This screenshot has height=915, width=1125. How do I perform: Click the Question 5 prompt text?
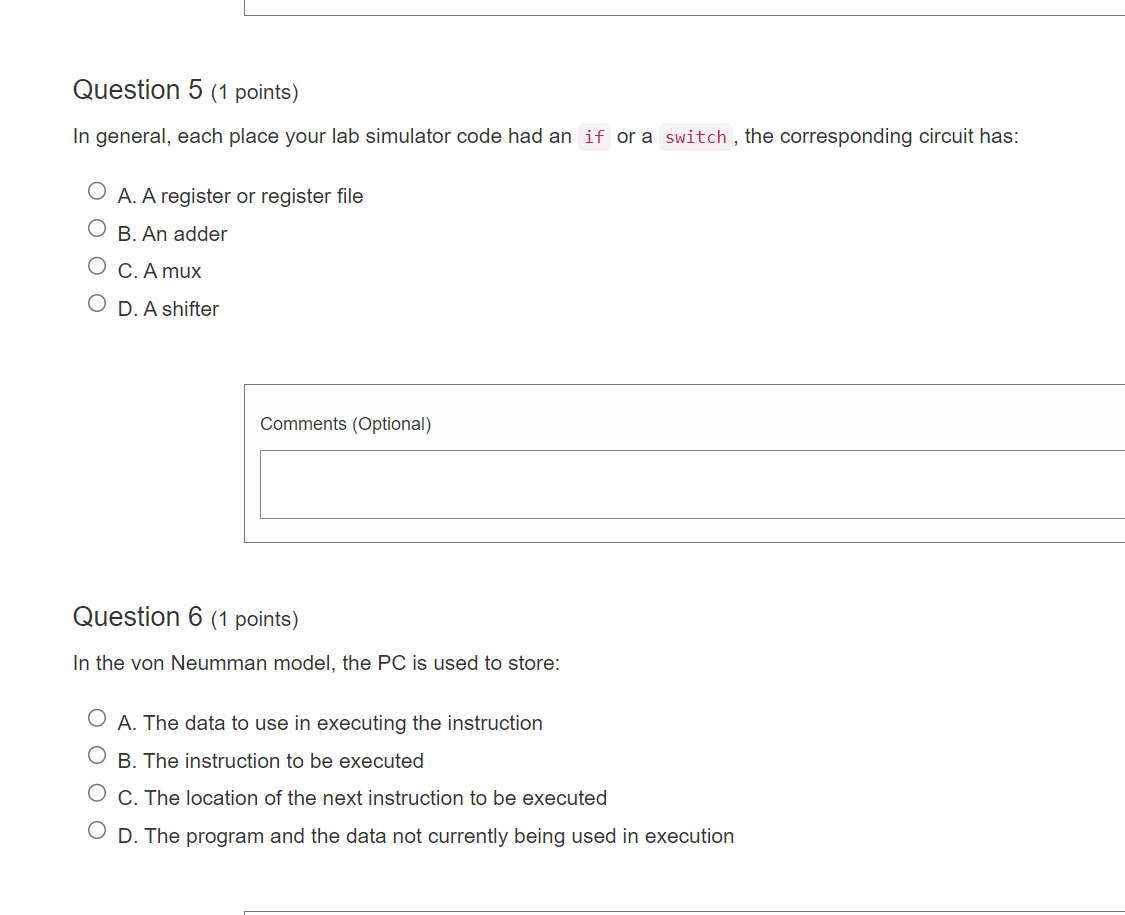[300, 136]
